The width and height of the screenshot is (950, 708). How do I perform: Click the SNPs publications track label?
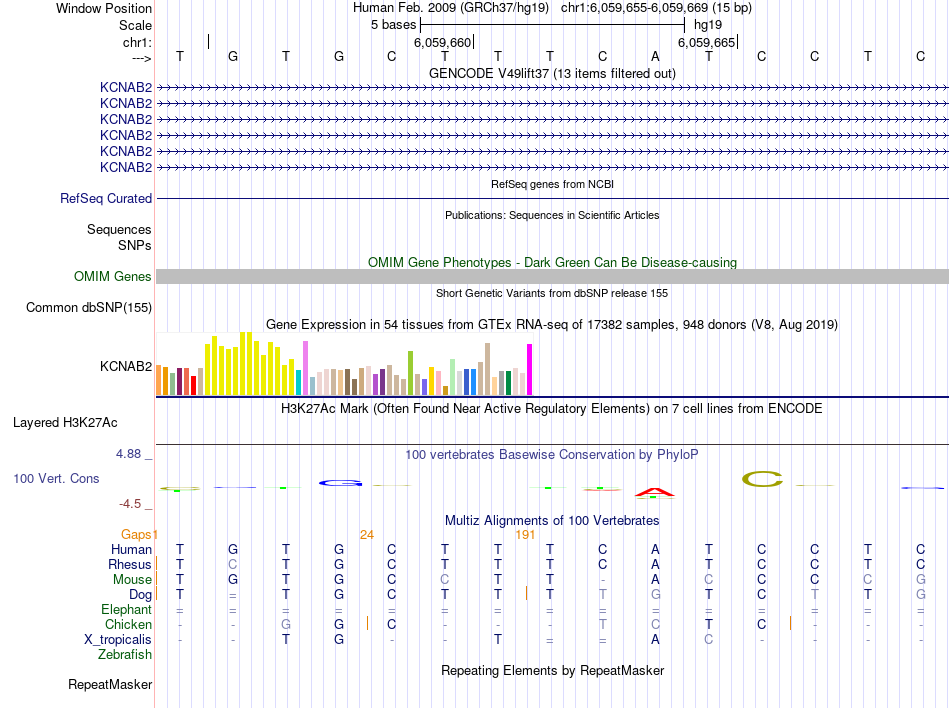(x=135, y=245)
